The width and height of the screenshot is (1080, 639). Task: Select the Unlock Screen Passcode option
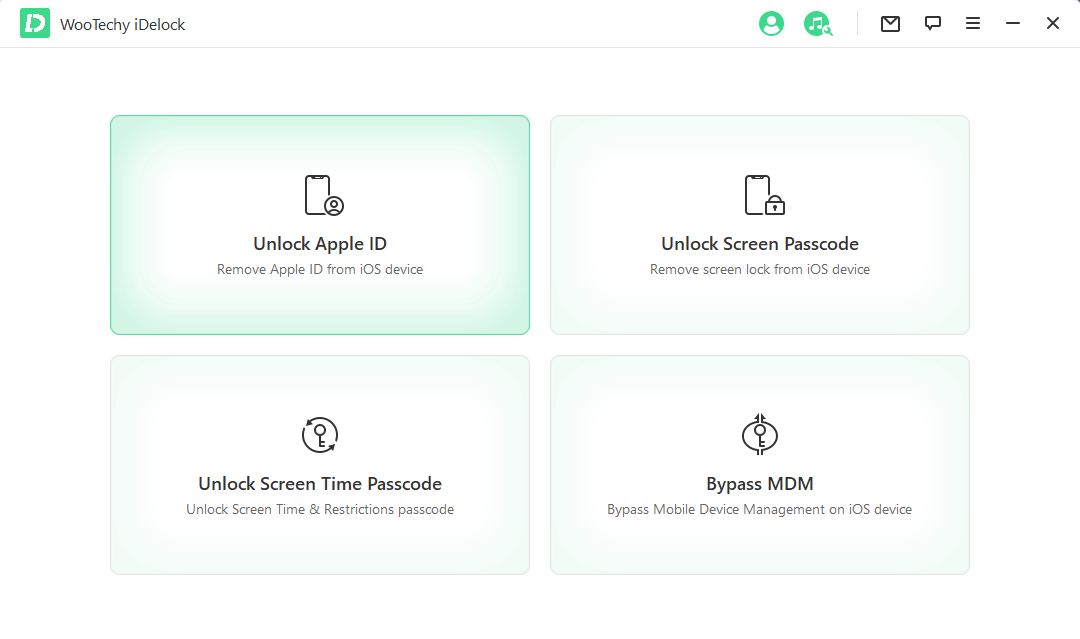tap(759, 225)
